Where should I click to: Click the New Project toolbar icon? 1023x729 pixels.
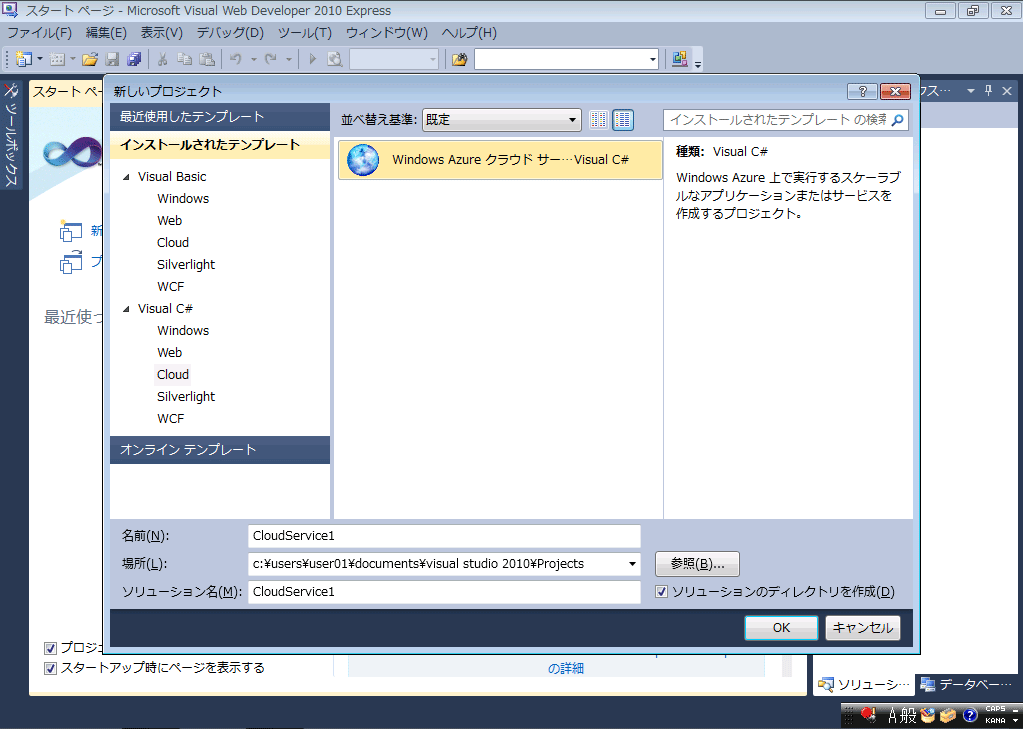click(23, 59)
